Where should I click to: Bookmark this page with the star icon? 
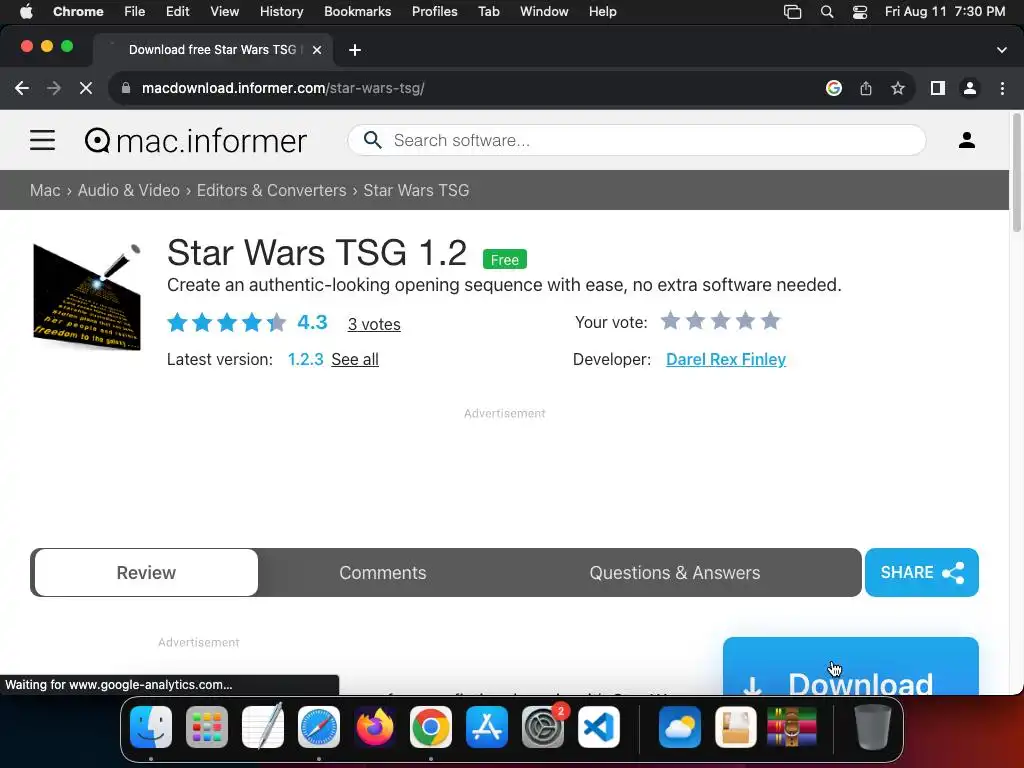(898, 88)
